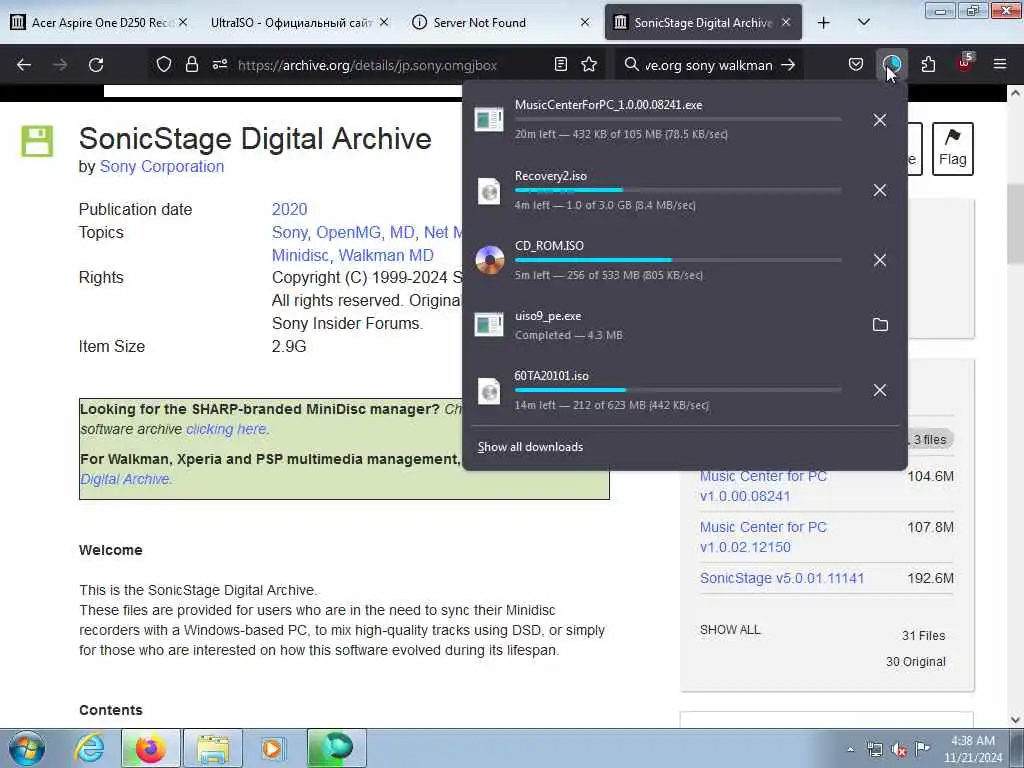The width and height of the screenshot is (1024, 768).
Task: Show hidden system tray icons
Action: click(x=850, y=750)
